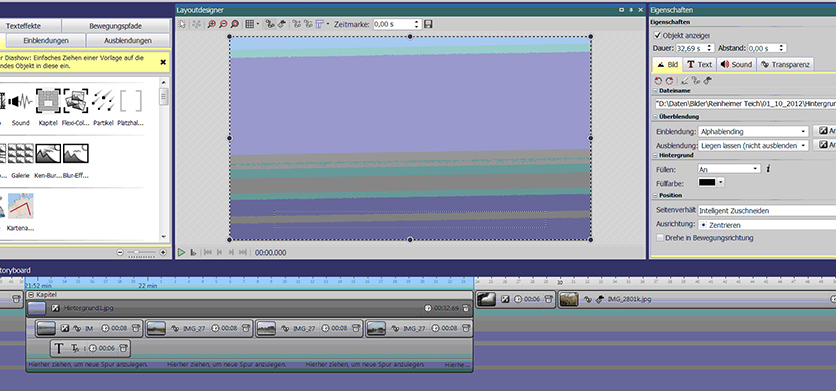Viewport: 836px width, 391px height.
Task: Collapse the Kapitel track in storyboard
Action: tap(31, 294)
